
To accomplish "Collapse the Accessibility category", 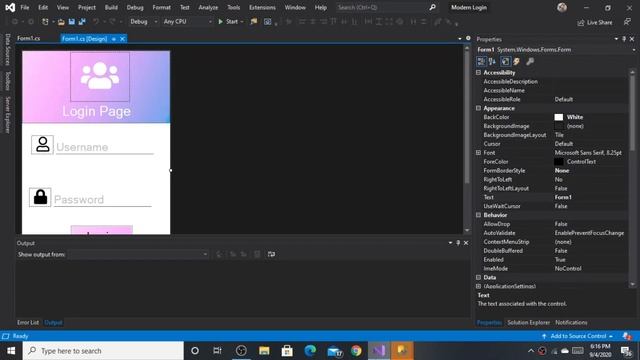I will tap(478, 73).
